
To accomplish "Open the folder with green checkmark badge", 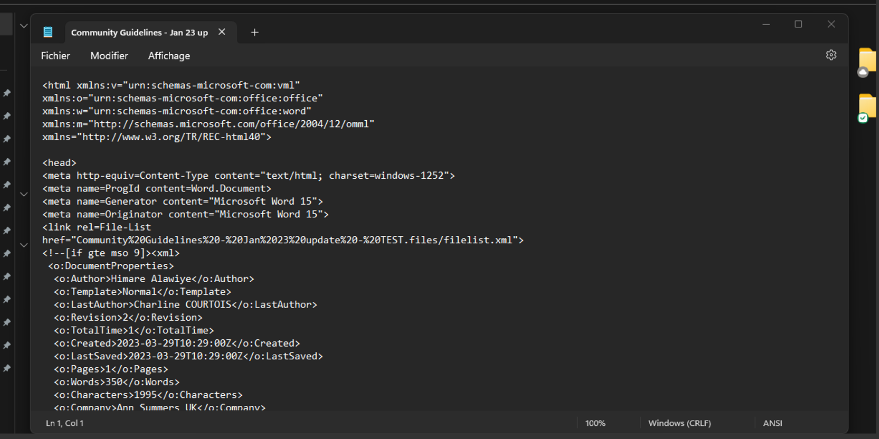I will (866, 107).
